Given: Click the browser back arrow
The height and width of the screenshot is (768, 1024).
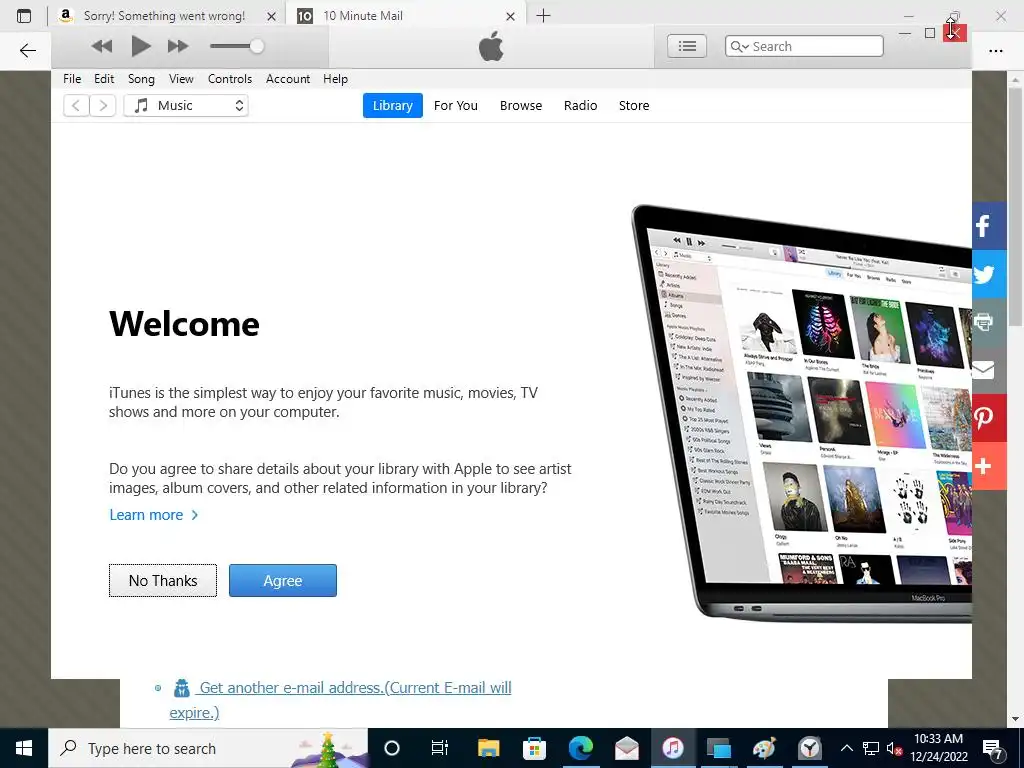Looking at the screenshot, I should pos(27,51).
